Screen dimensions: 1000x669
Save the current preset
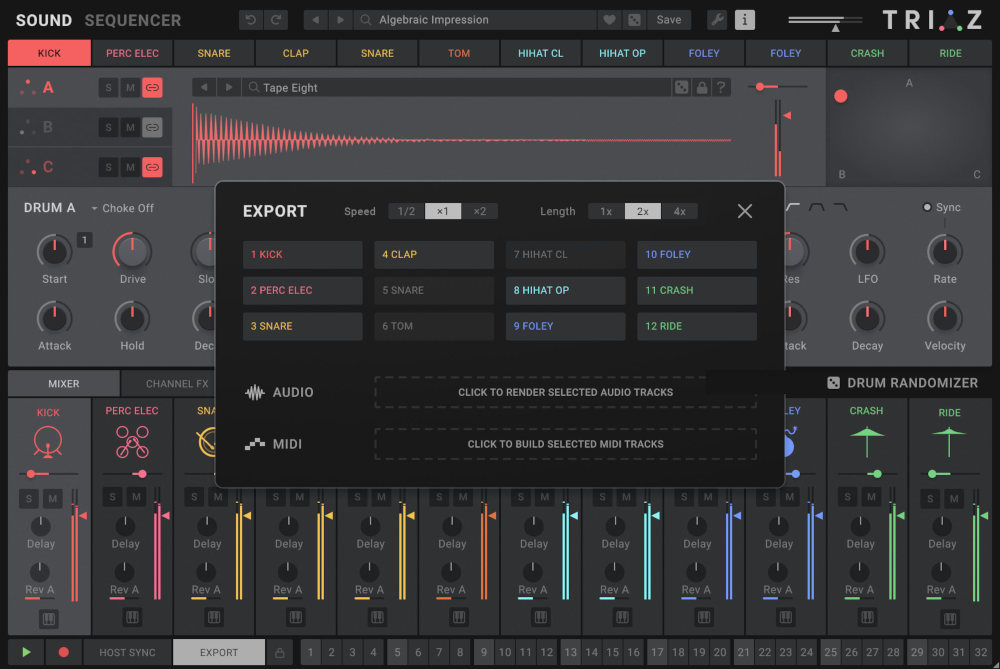click(x=668, y=19)
